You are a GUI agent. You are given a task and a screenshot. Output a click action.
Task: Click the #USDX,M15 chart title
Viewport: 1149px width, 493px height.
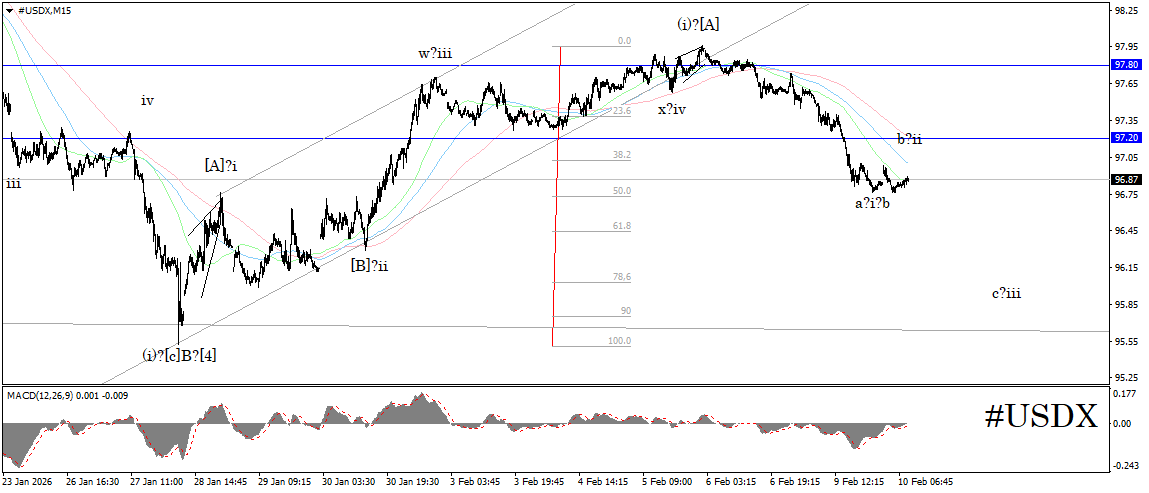[x=45, y=11]
